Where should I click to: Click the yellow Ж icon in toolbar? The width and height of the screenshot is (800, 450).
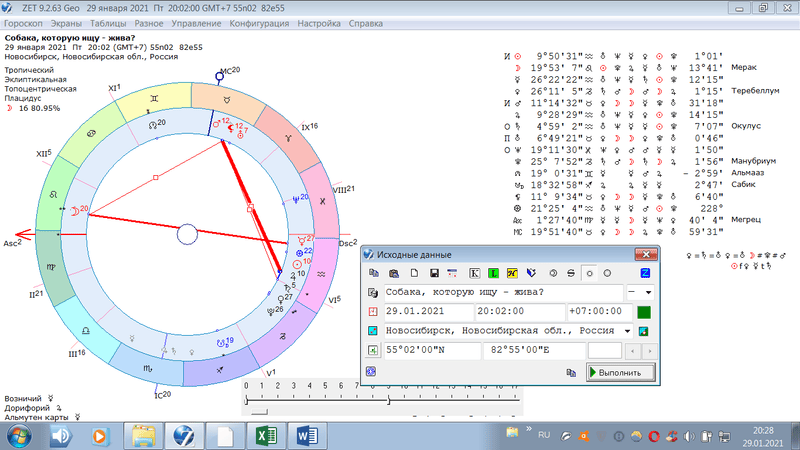[x=511, y=273]
